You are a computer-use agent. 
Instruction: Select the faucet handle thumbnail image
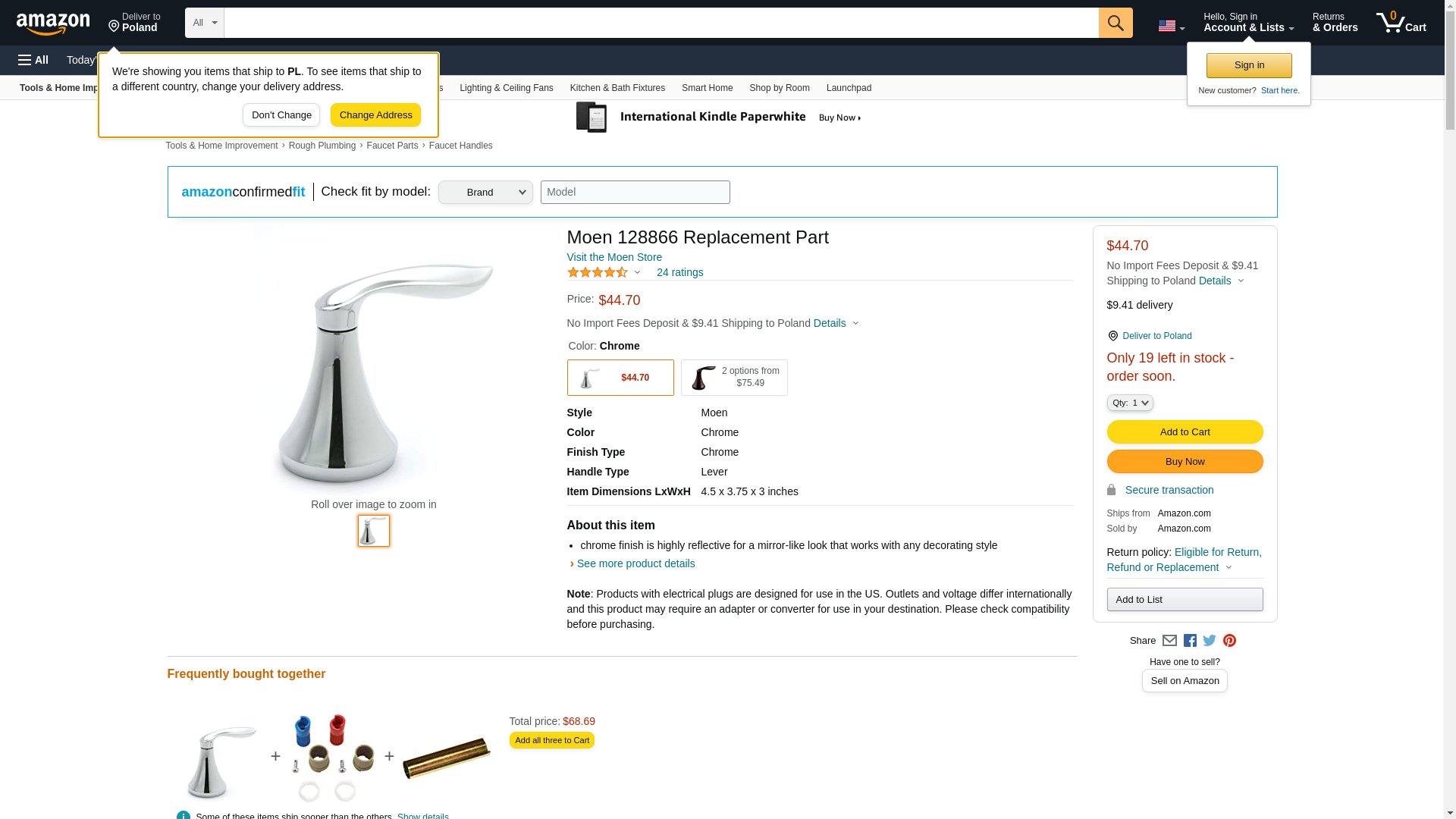[373, 531]
